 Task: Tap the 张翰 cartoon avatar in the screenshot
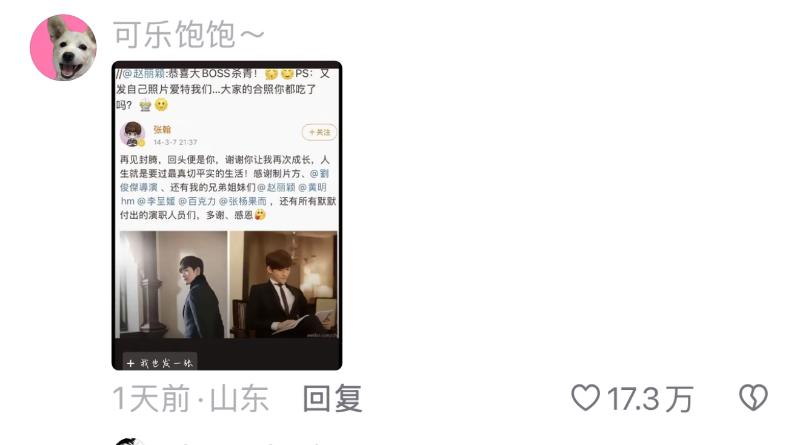[x=133, y=134]
